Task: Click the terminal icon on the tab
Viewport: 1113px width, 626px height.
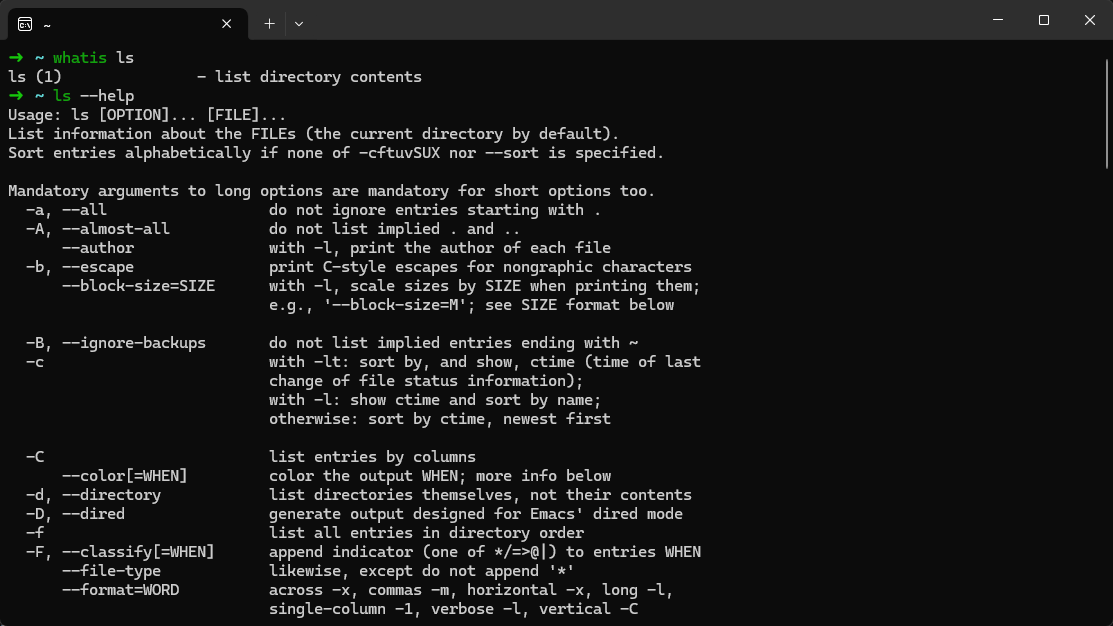Action: click(x=25, y=23)
